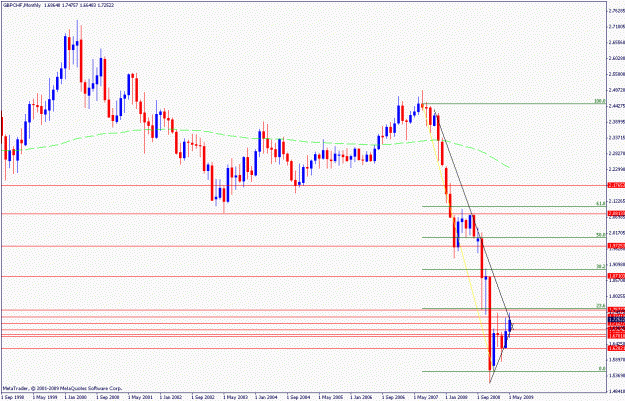Click the '1 May 2007' date label
Image resolution: width=625 pixels, height=401 pixels.
(x=425, y=397)
